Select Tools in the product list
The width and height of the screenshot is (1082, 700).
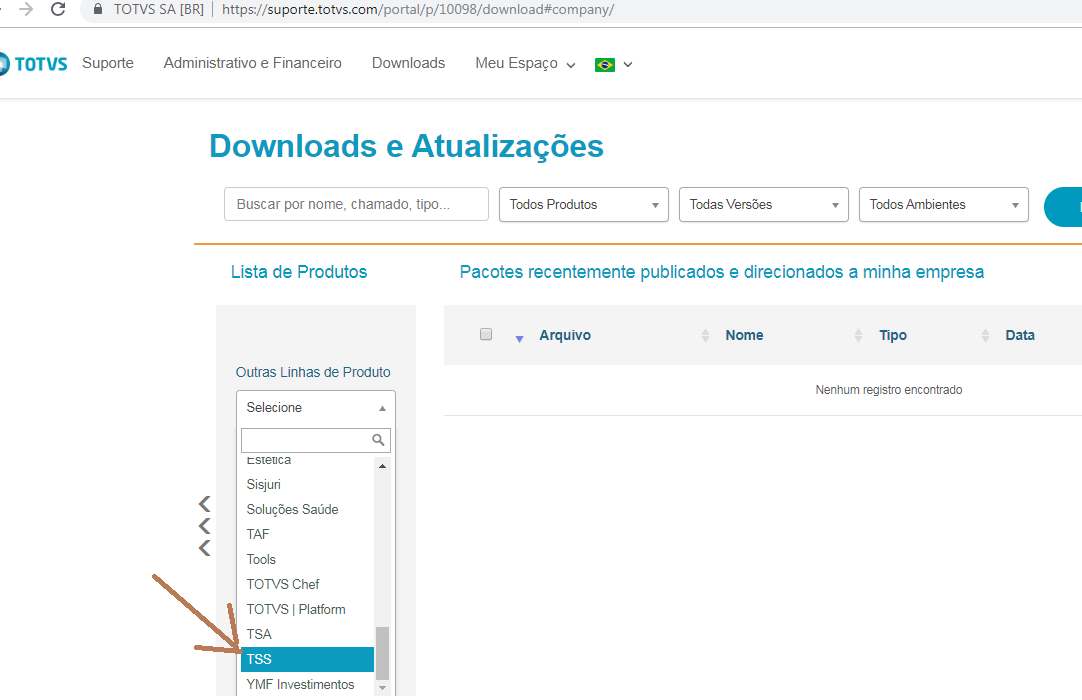click(307, 560)
